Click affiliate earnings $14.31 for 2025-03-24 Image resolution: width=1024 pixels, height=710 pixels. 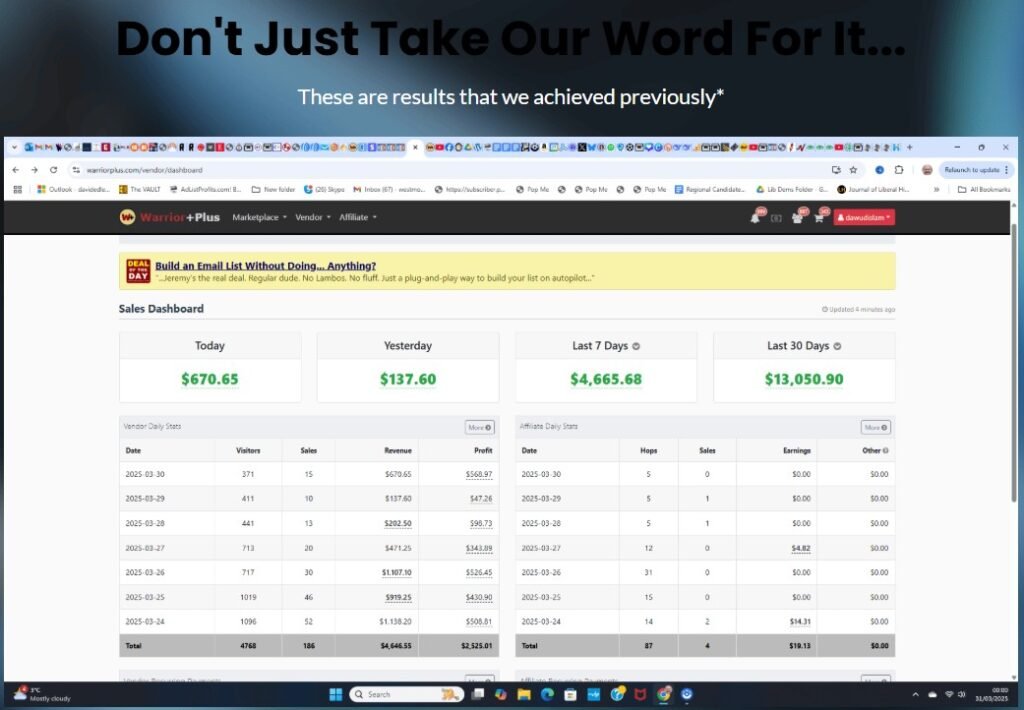tap(800, 622)
